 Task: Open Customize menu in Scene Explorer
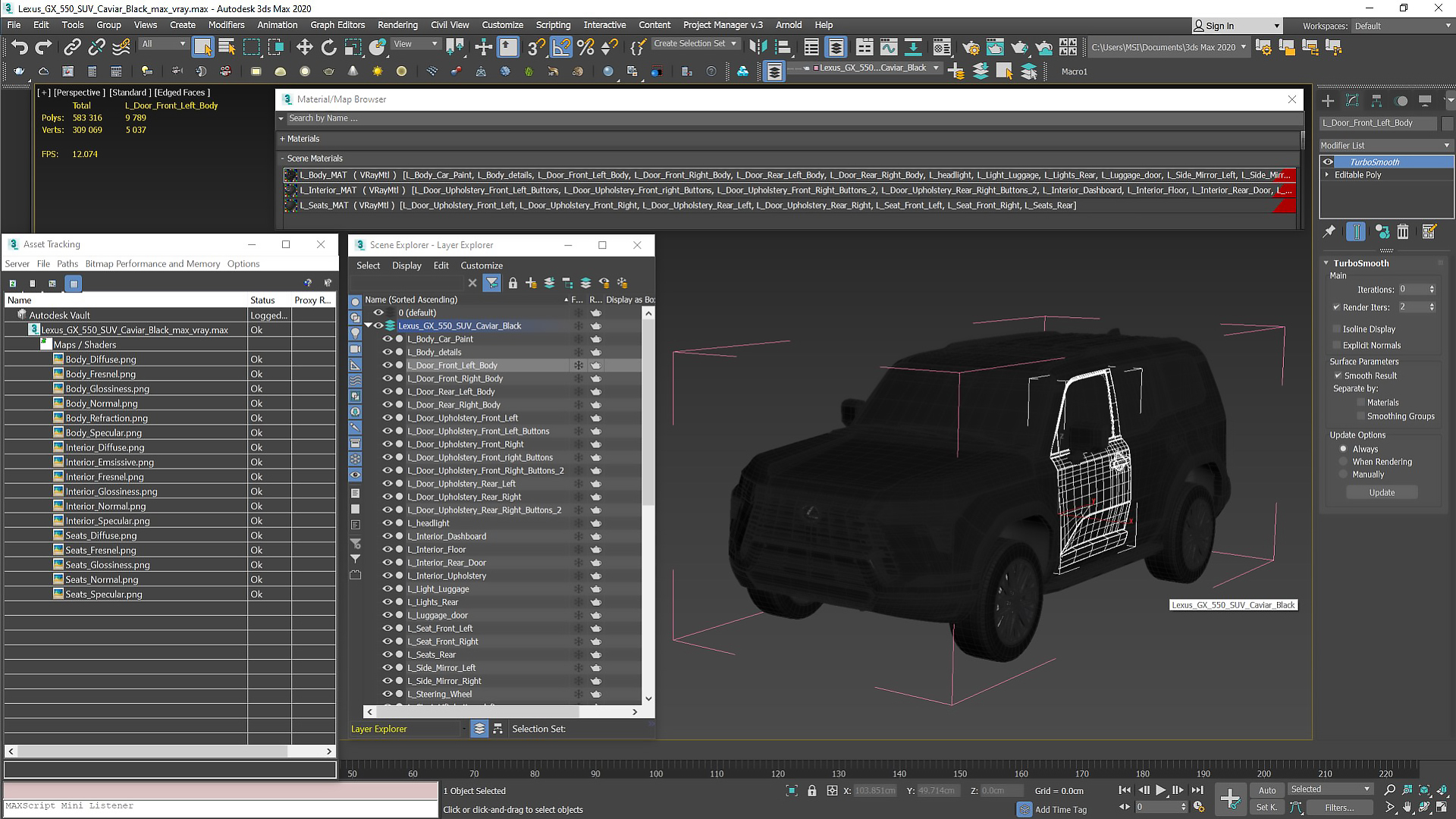(x=482, y=265)
